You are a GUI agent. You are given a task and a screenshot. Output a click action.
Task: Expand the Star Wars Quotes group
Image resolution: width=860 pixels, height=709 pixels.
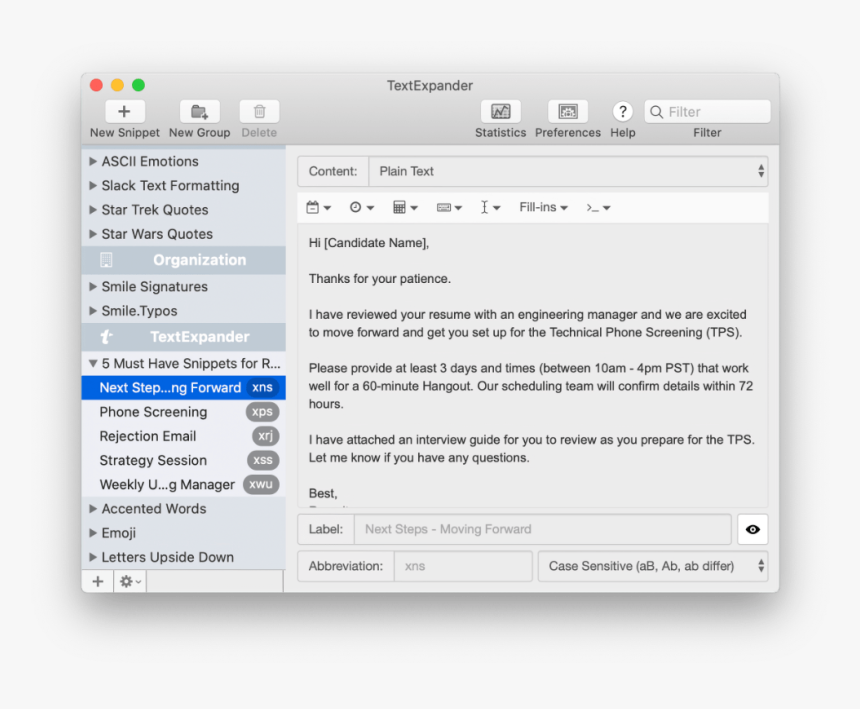point(93,234)
